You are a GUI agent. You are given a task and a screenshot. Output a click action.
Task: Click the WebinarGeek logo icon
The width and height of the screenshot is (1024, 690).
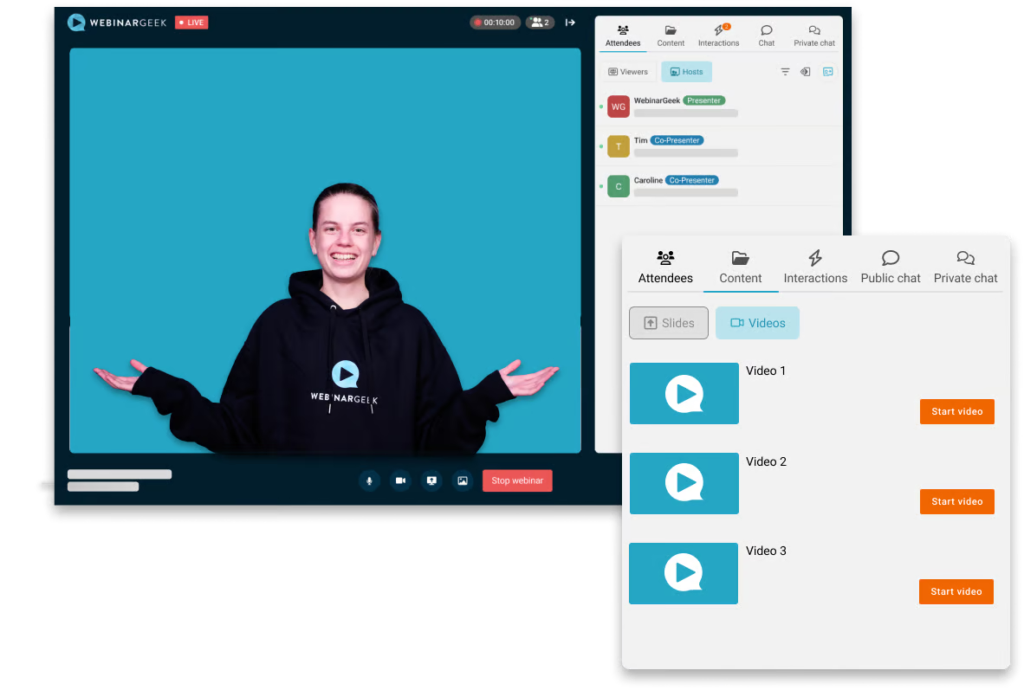(x=76, y=22)
